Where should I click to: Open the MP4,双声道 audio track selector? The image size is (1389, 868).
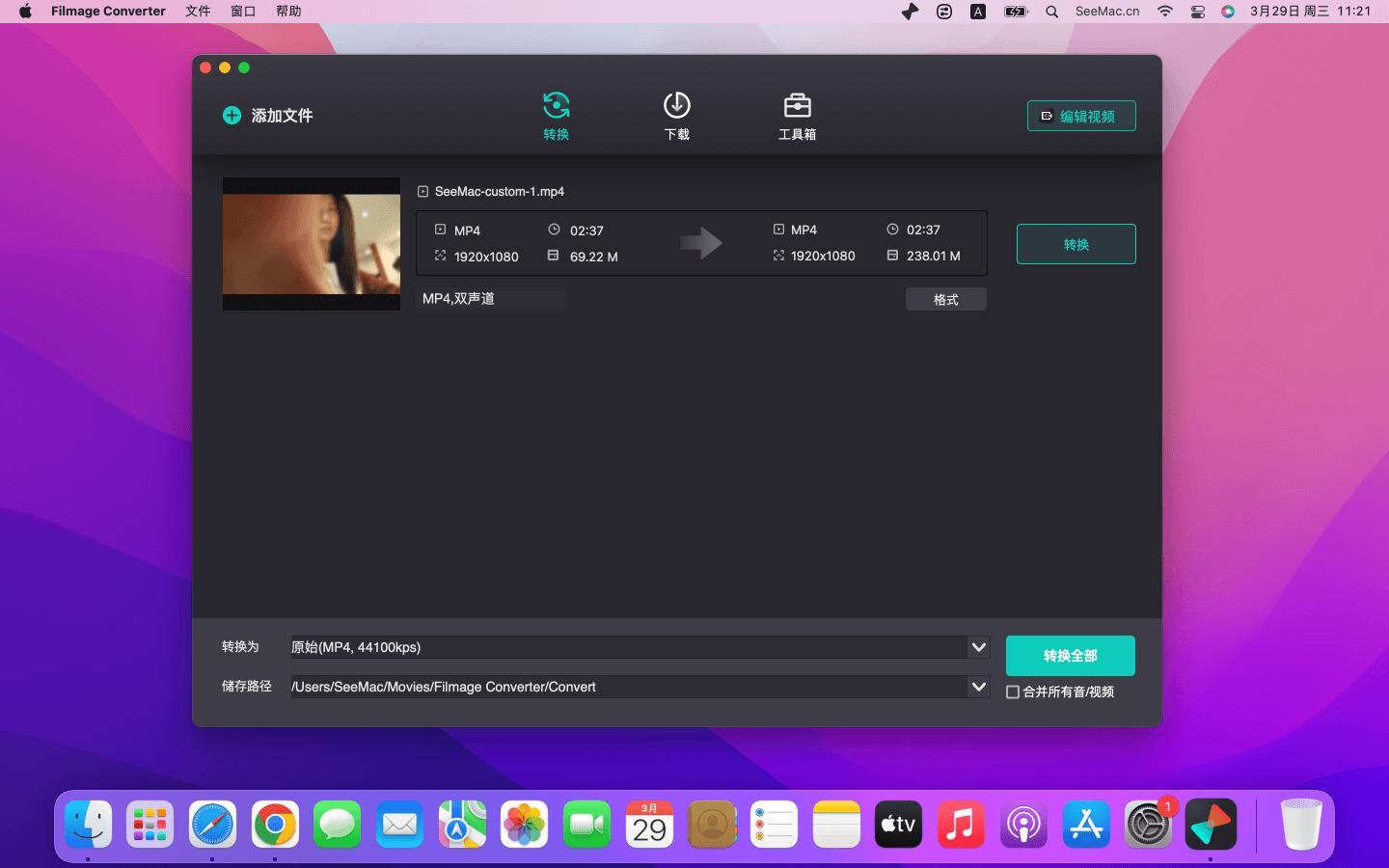point(490,299)
